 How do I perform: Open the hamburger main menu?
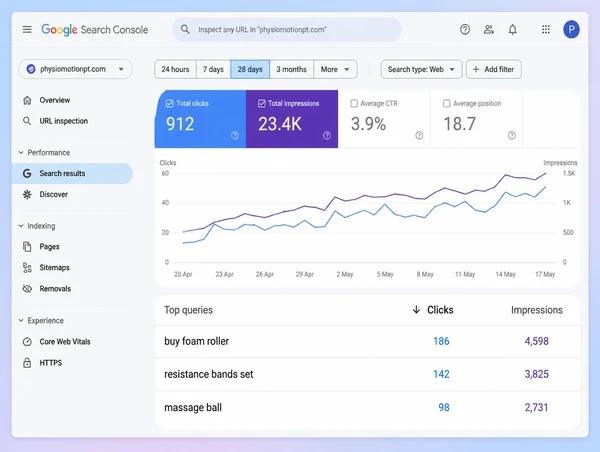pyautogui.click(x=27, y=29)
